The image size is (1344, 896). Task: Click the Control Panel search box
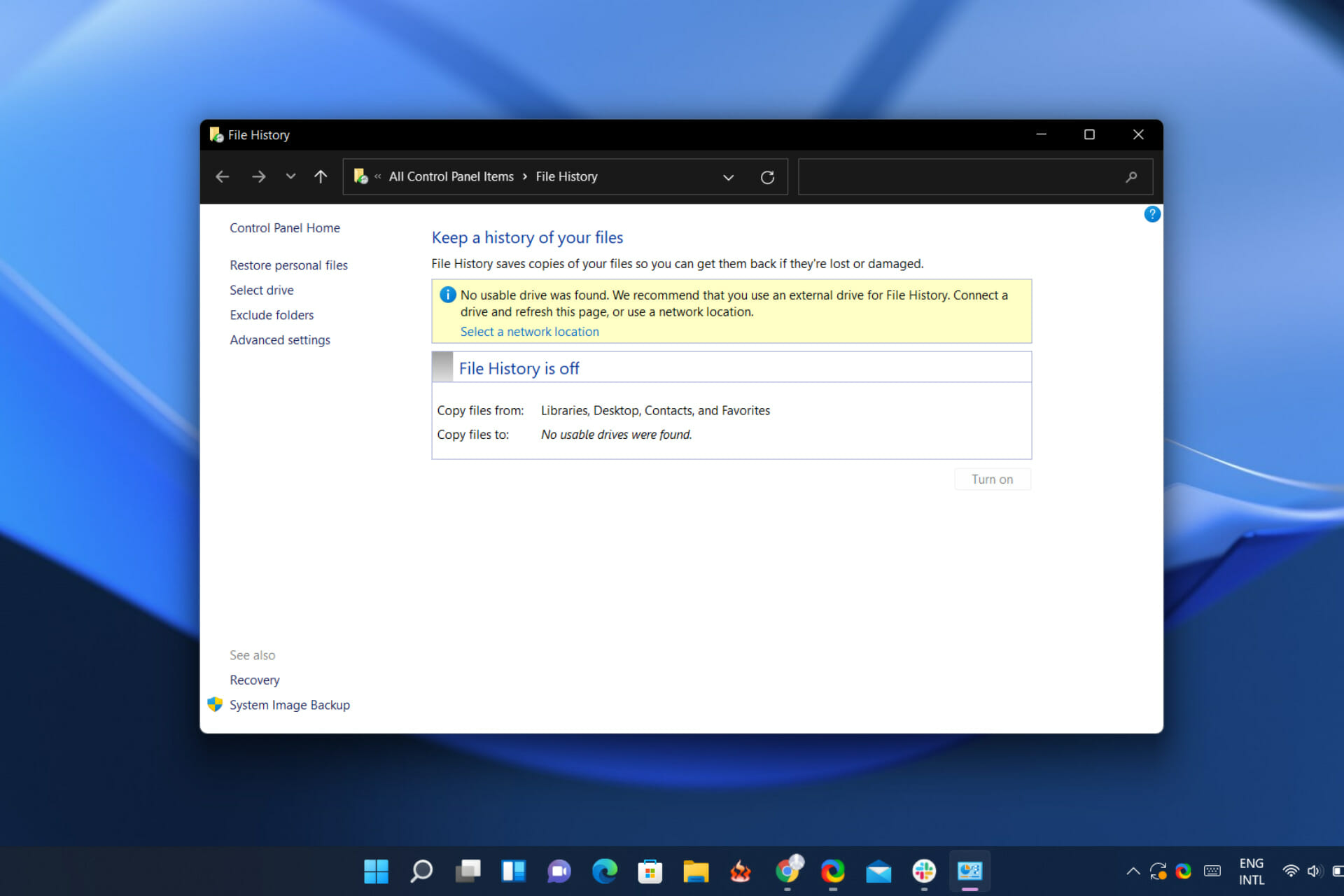coord(975,177)
